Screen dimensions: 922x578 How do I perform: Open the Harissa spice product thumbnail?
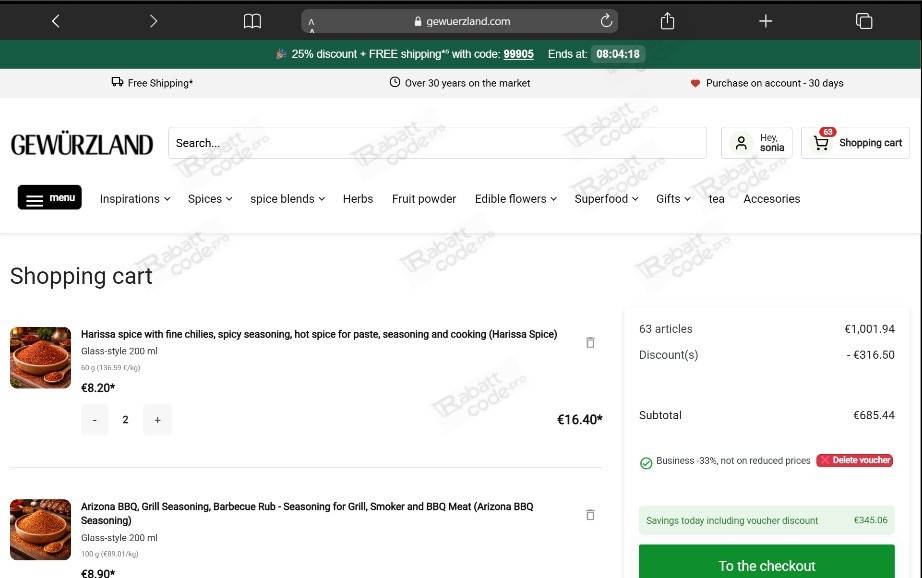[41, 358]
